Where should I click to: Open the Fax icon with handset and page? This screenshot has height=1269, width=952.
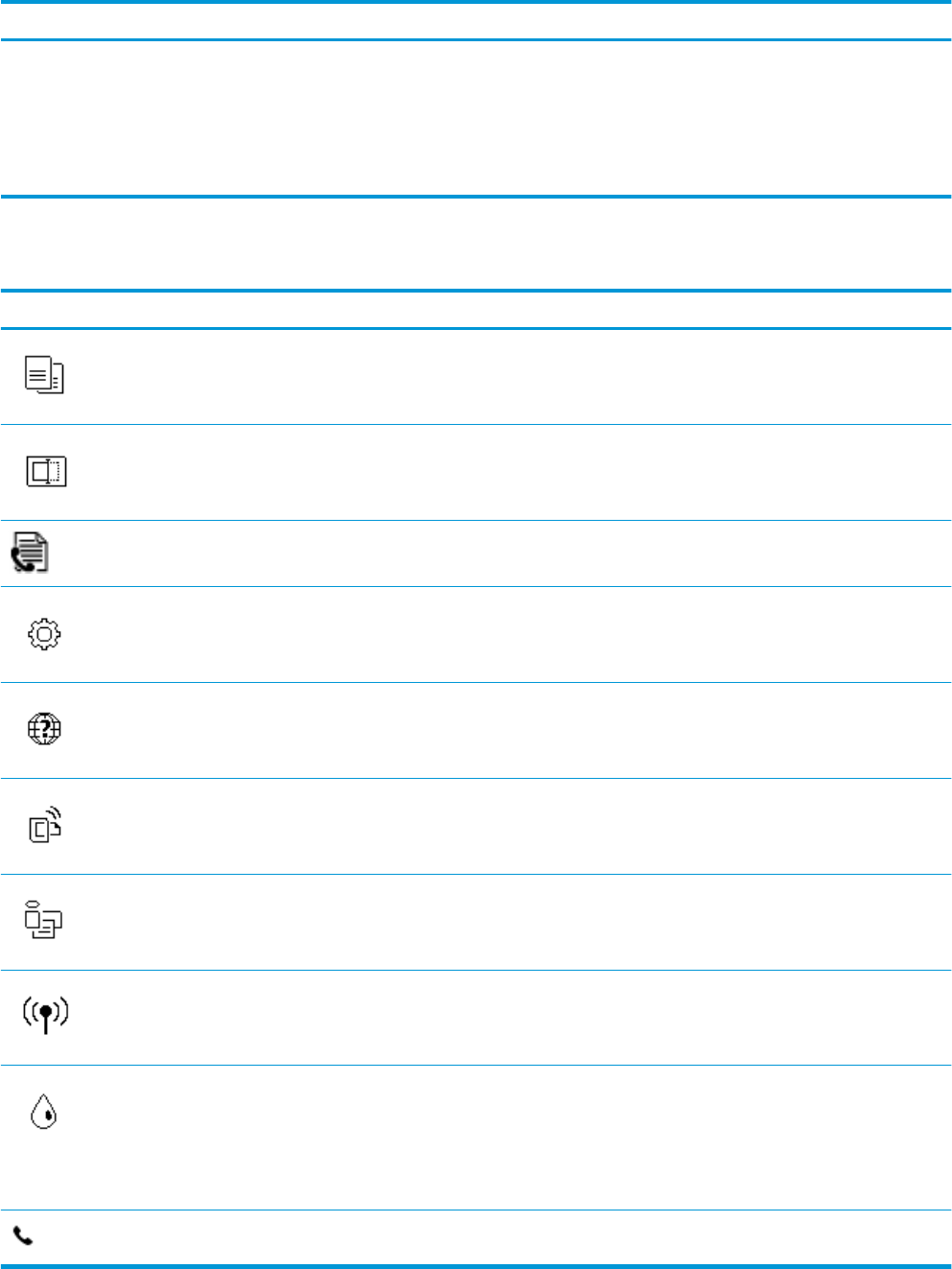click(30, 552)
